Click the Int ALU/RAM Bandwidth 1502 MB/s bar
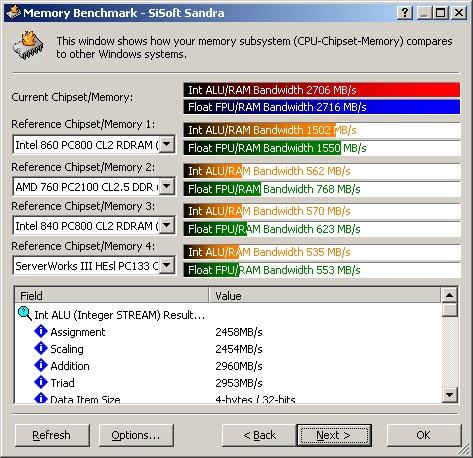Screen dimensions: 473x458 pos(322,130)
